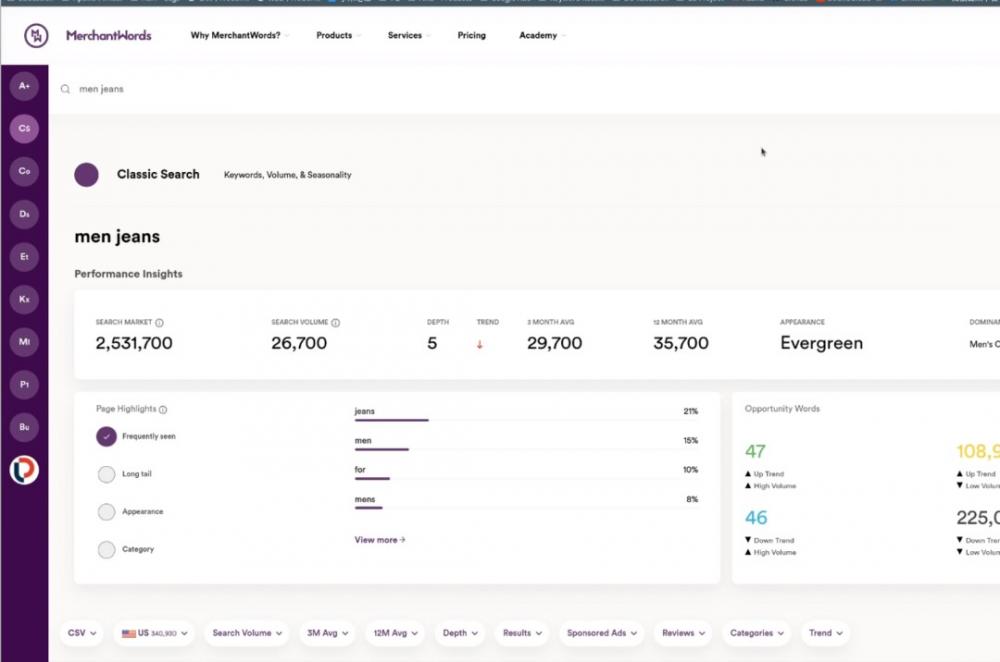The image size is (1000, 662).
Task: Open the Depth filter dropdown
Action: coord(460,633)
